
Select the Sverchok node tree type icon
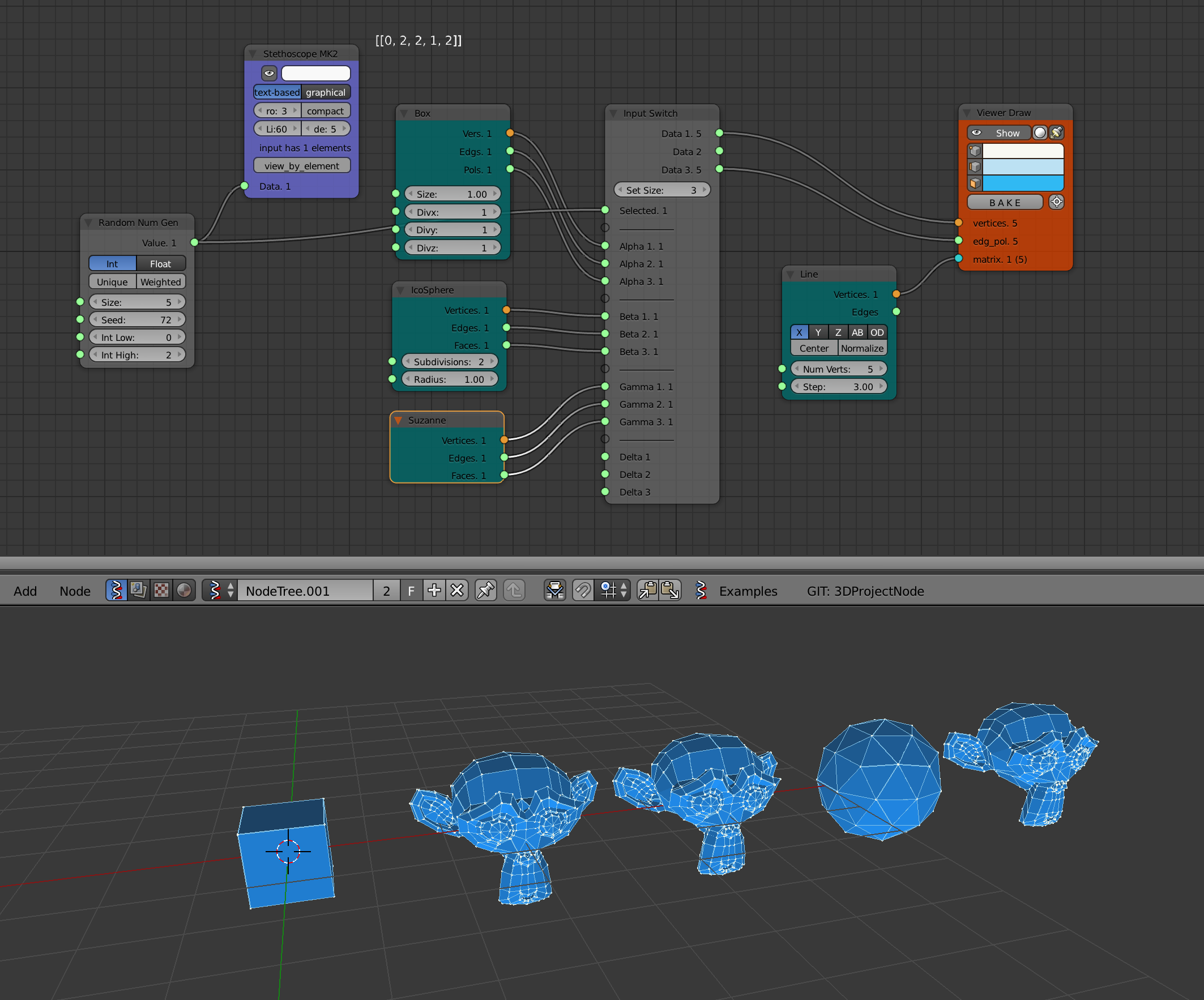click(x=117, y=591)
